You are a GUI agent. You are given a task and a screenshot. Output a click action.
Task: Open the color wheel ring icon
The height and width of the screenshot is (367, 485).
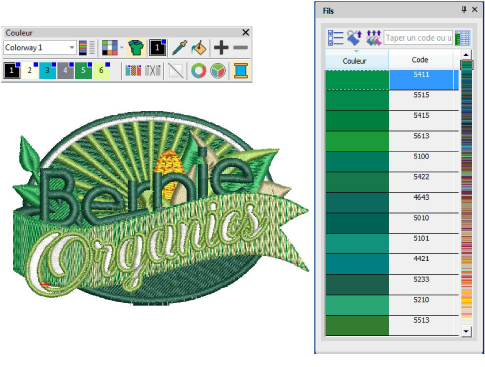199,70
